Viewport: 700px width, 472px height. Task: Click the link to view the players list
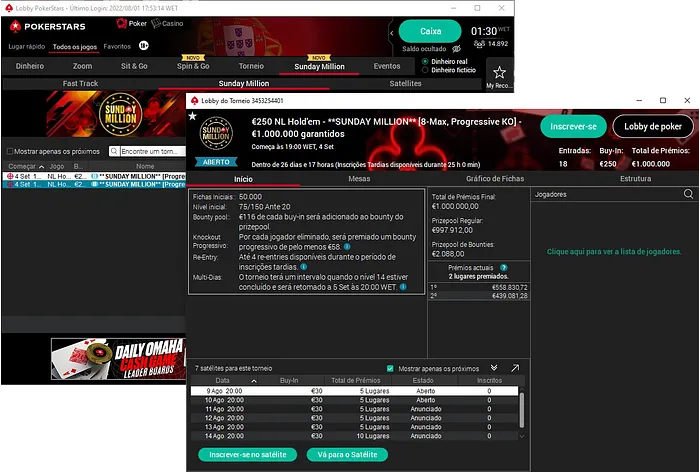[614, 252]
